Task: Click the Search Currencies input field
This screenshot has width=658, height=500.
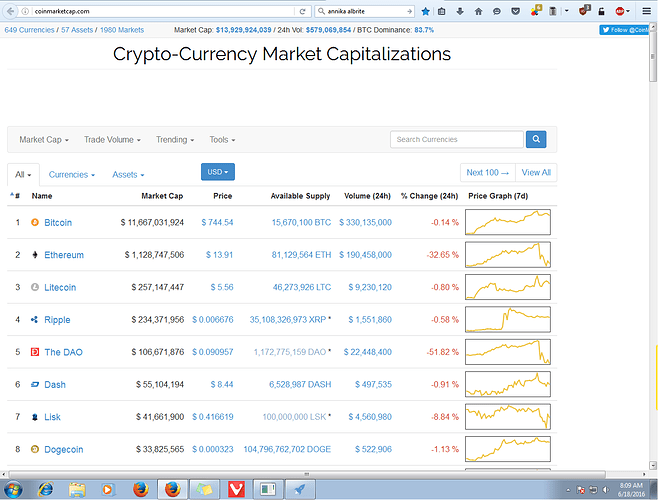Action: [457, 139]
